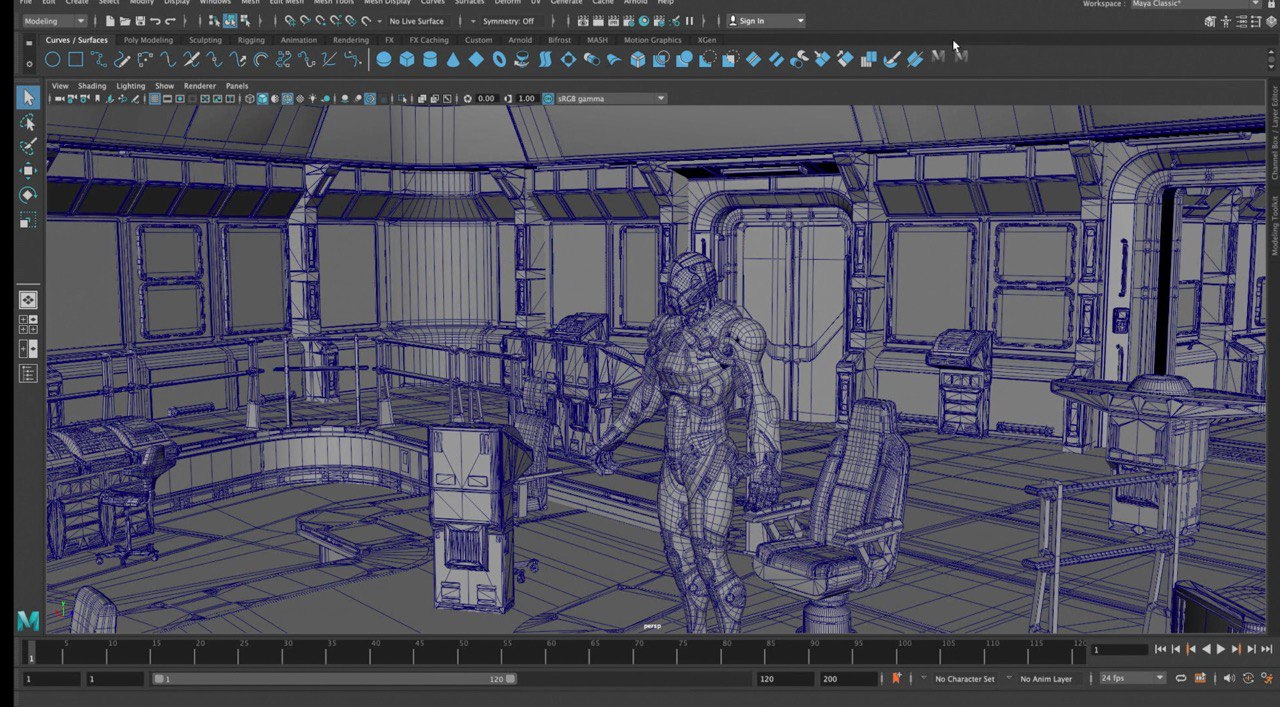Screen dimensions: 1280x707
Task: Toggle loop playback mode icon
Action: point(1181,678)
